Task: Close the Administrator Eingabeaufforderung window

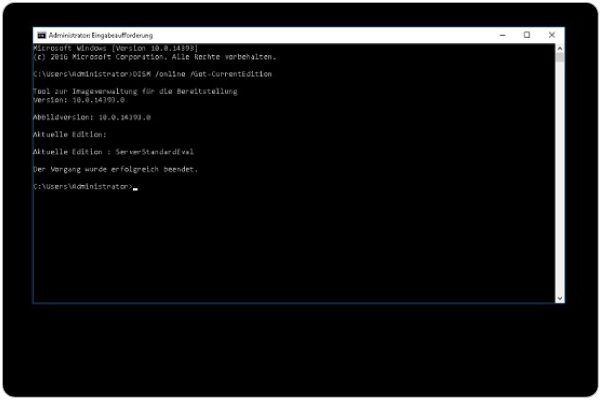Action: [x=551, y=35]
